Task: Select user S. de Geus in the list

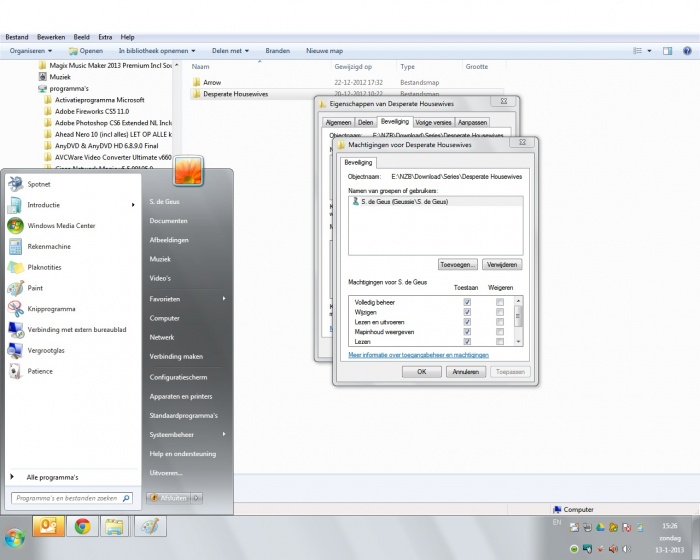Action: pos(435,202)
